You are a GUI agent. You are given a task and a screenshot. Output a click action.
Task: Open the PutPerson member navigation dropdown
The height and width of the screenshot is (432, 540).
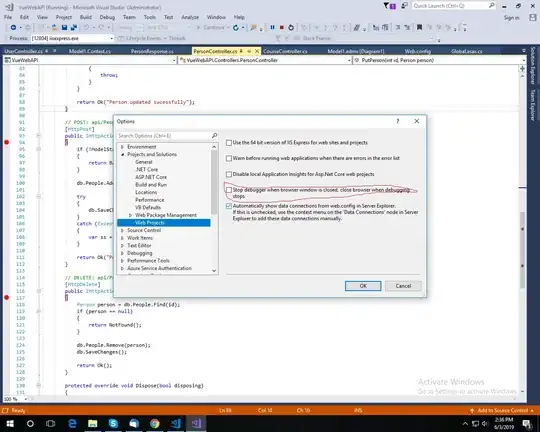tap(523, 60)
